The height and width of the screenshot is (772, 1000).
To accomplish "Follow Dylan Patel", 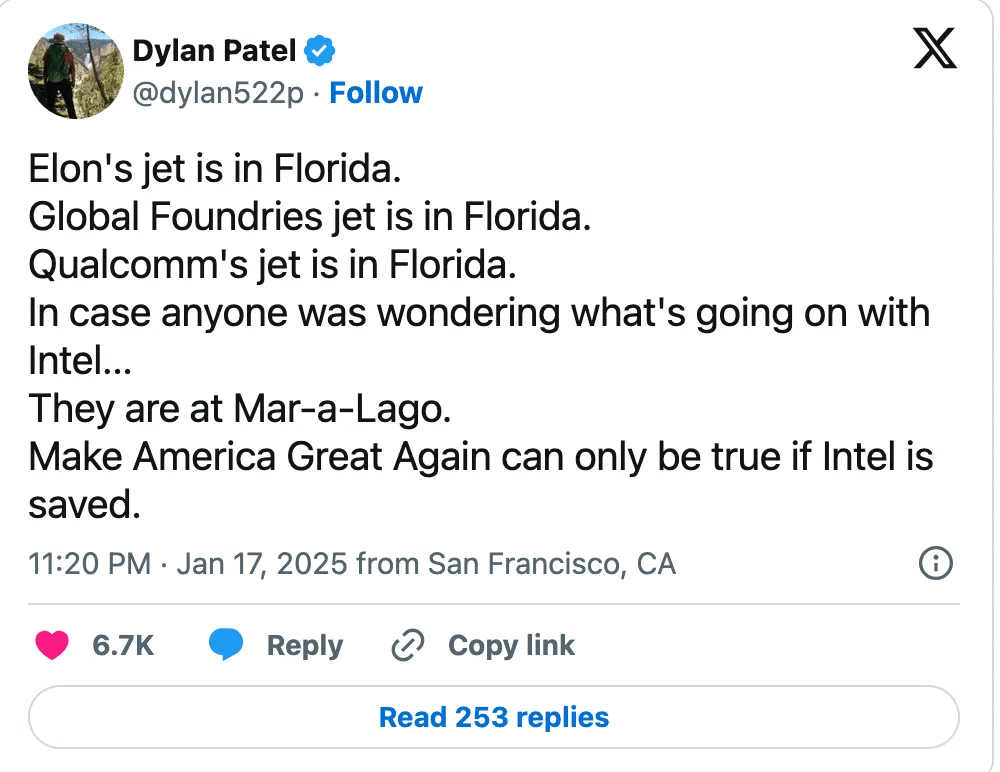I will (376, 93).
